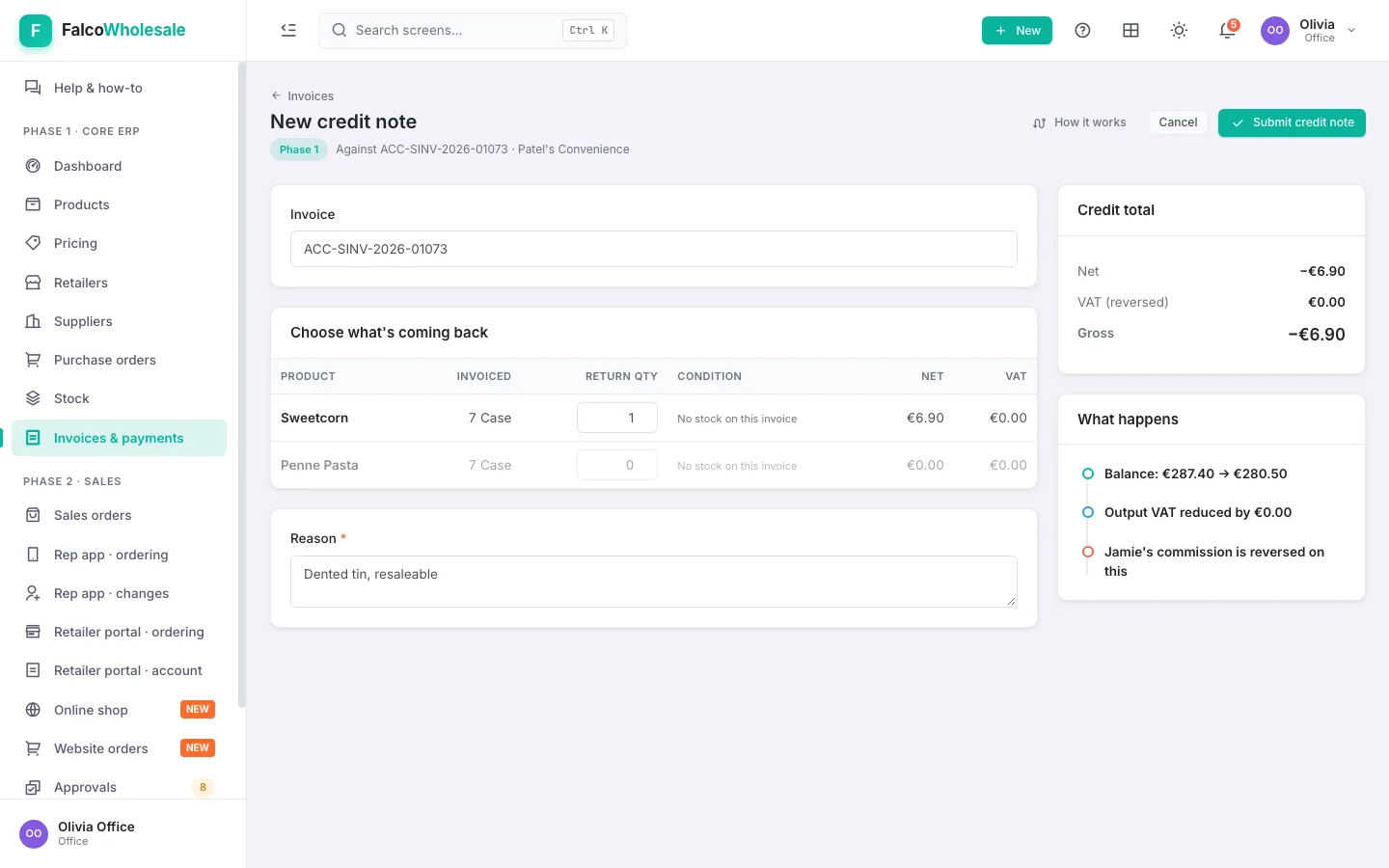Expand the Olivia user menu chevron
Viewport: 1389px width, 868px height.
pos(1351,30)
